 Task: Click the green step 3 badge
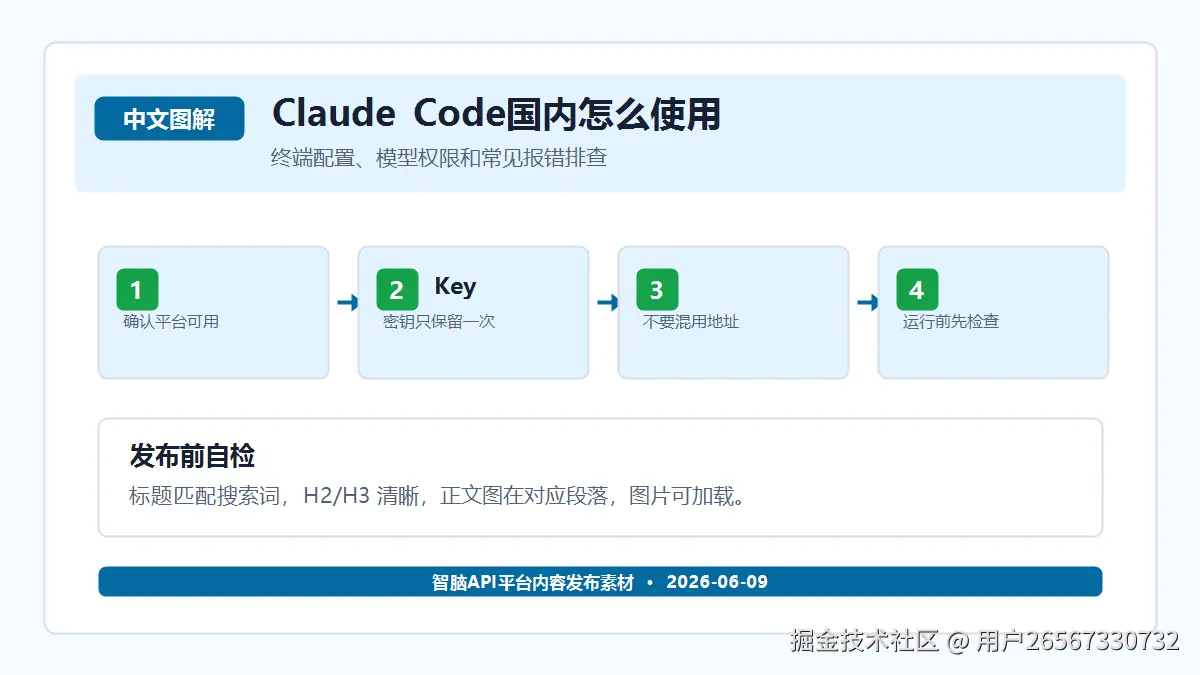(657, 290)
